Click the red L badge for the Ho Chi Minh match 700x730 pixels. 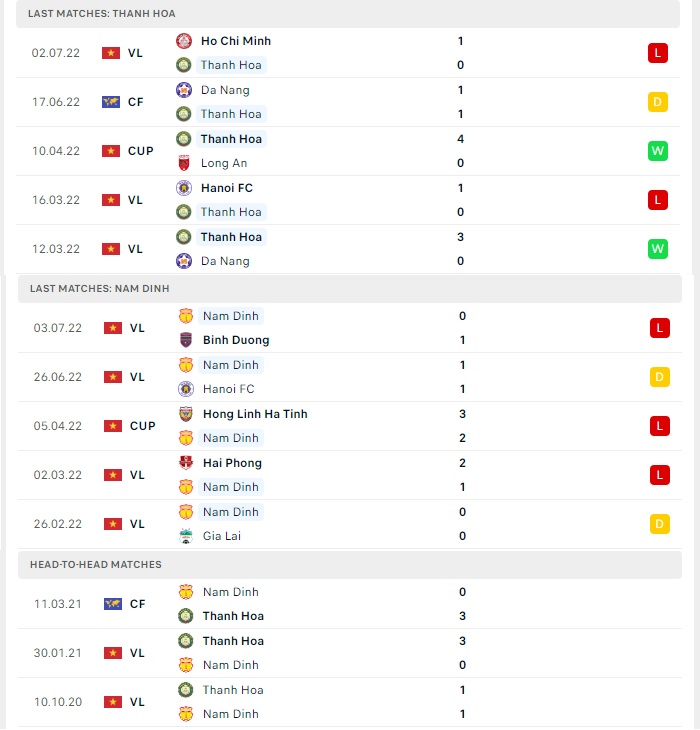tap(658, 53)
